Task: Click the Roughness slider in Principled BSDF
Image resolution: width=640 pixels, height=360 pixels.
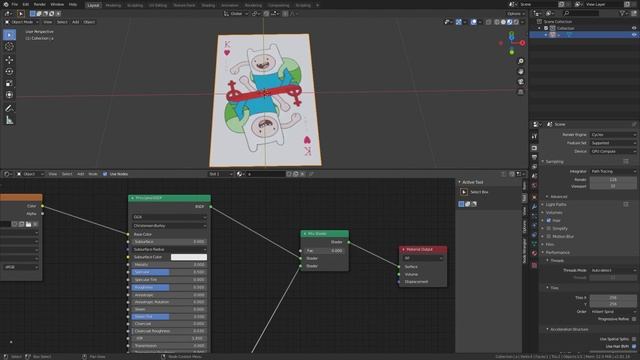Action: [x=169, y=287]
